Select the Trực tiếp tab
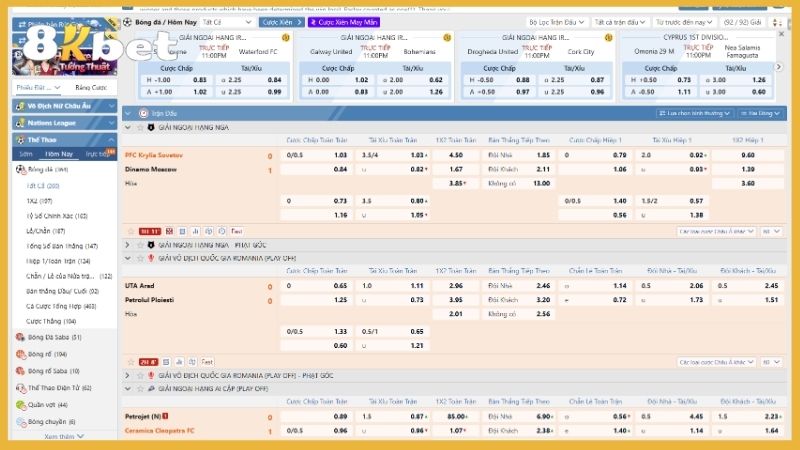Image resolution: width=800 pixels, height=450 pixels. [98, 154]
